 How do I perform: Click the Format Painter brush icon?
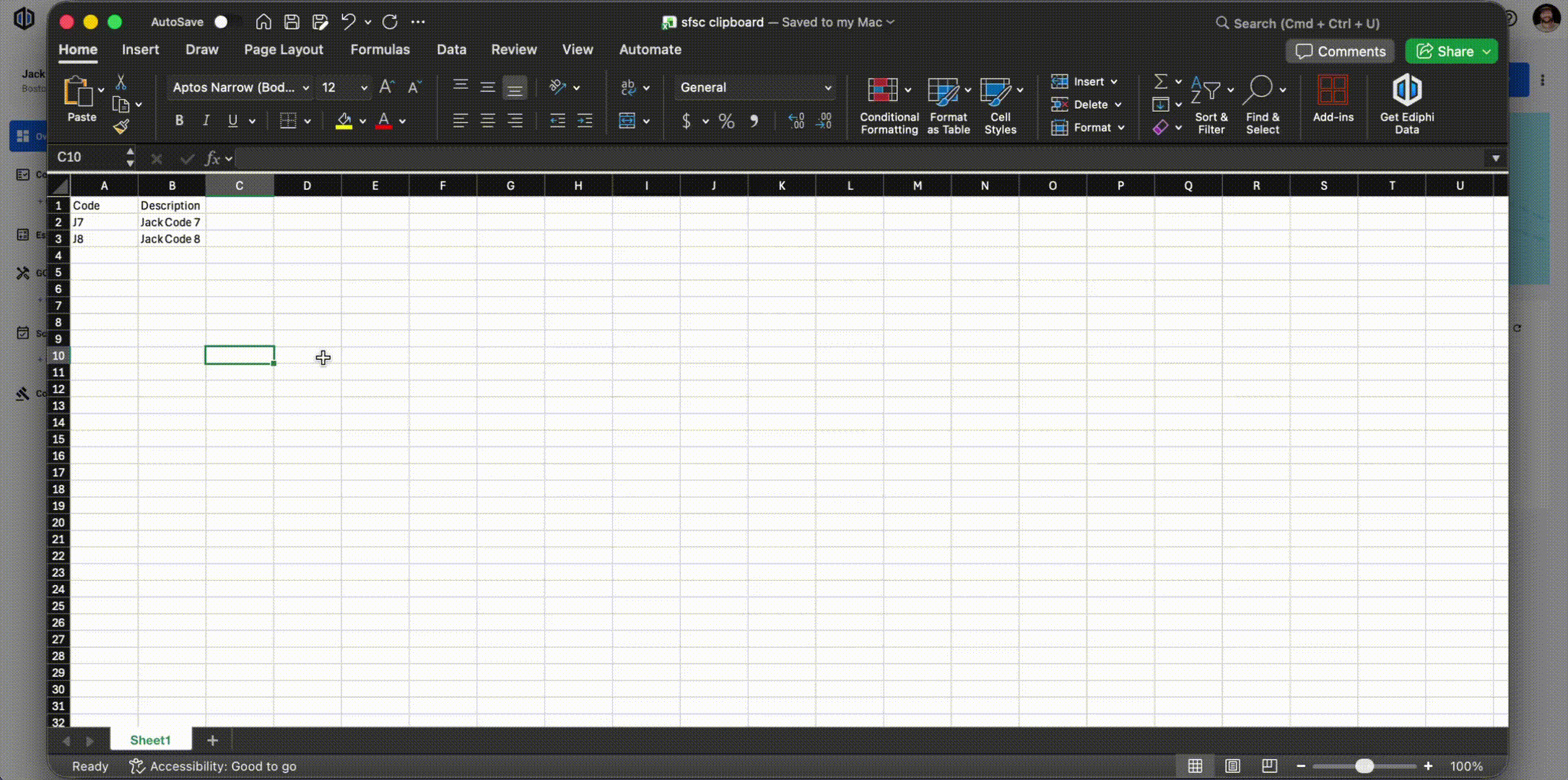tap(121, 127)
